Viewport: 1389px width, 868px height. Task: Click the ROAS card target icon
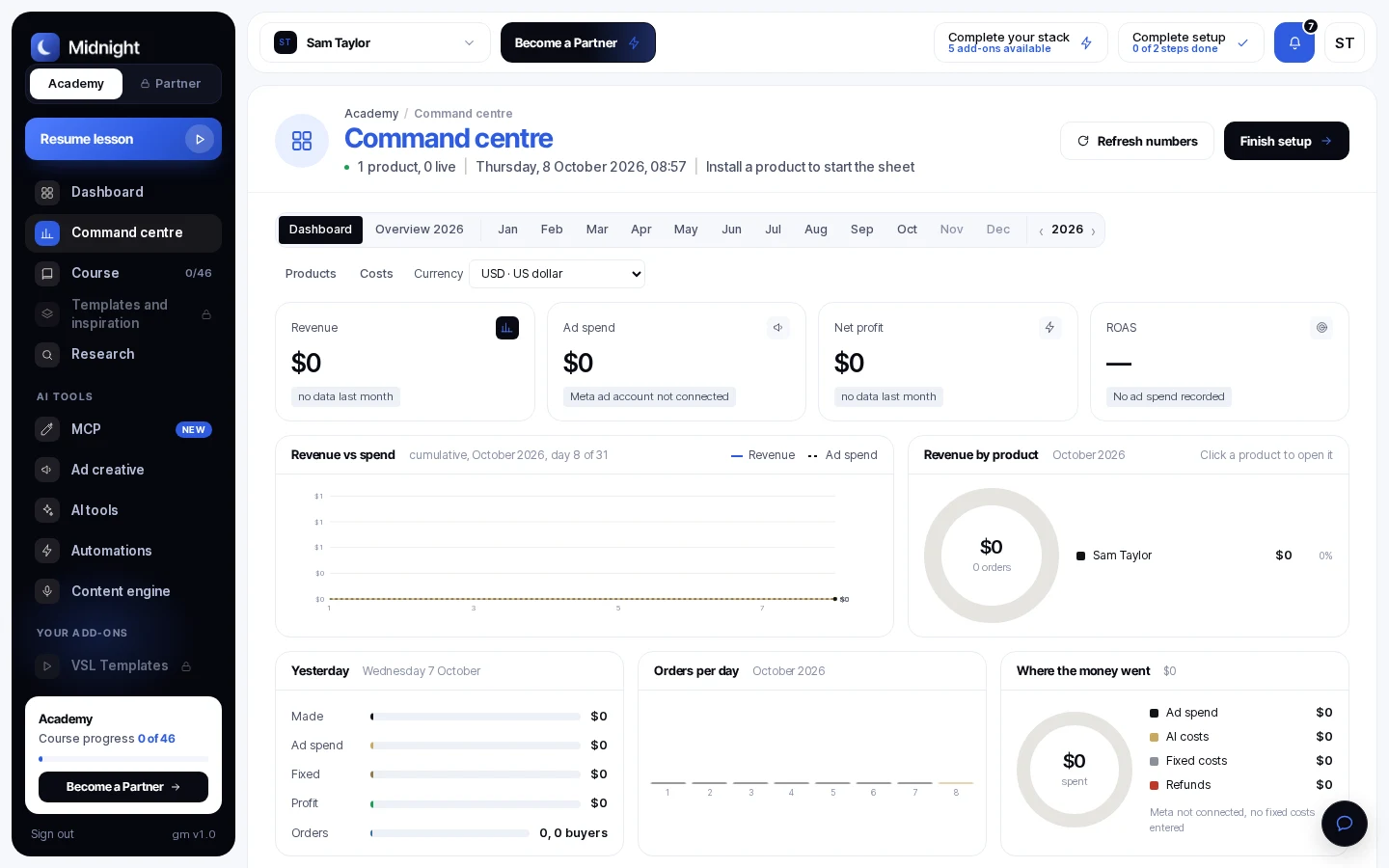click(x=1321, y=328)
